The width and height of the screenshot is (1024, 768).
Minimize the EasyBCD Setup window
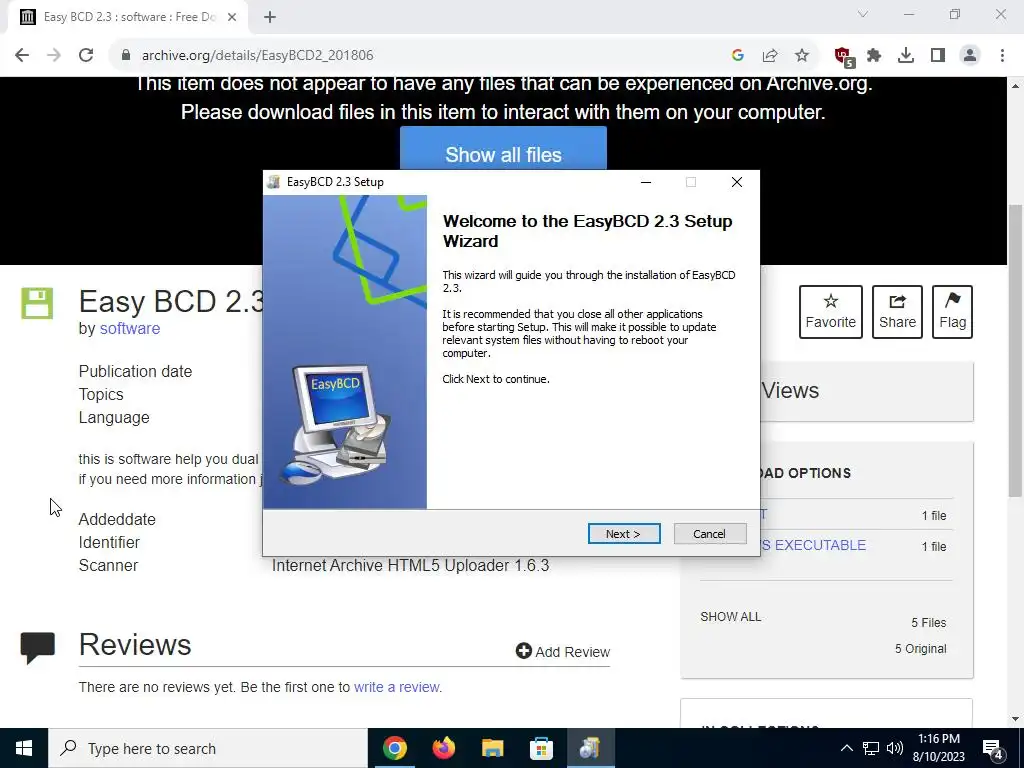(x=646, y=182)
